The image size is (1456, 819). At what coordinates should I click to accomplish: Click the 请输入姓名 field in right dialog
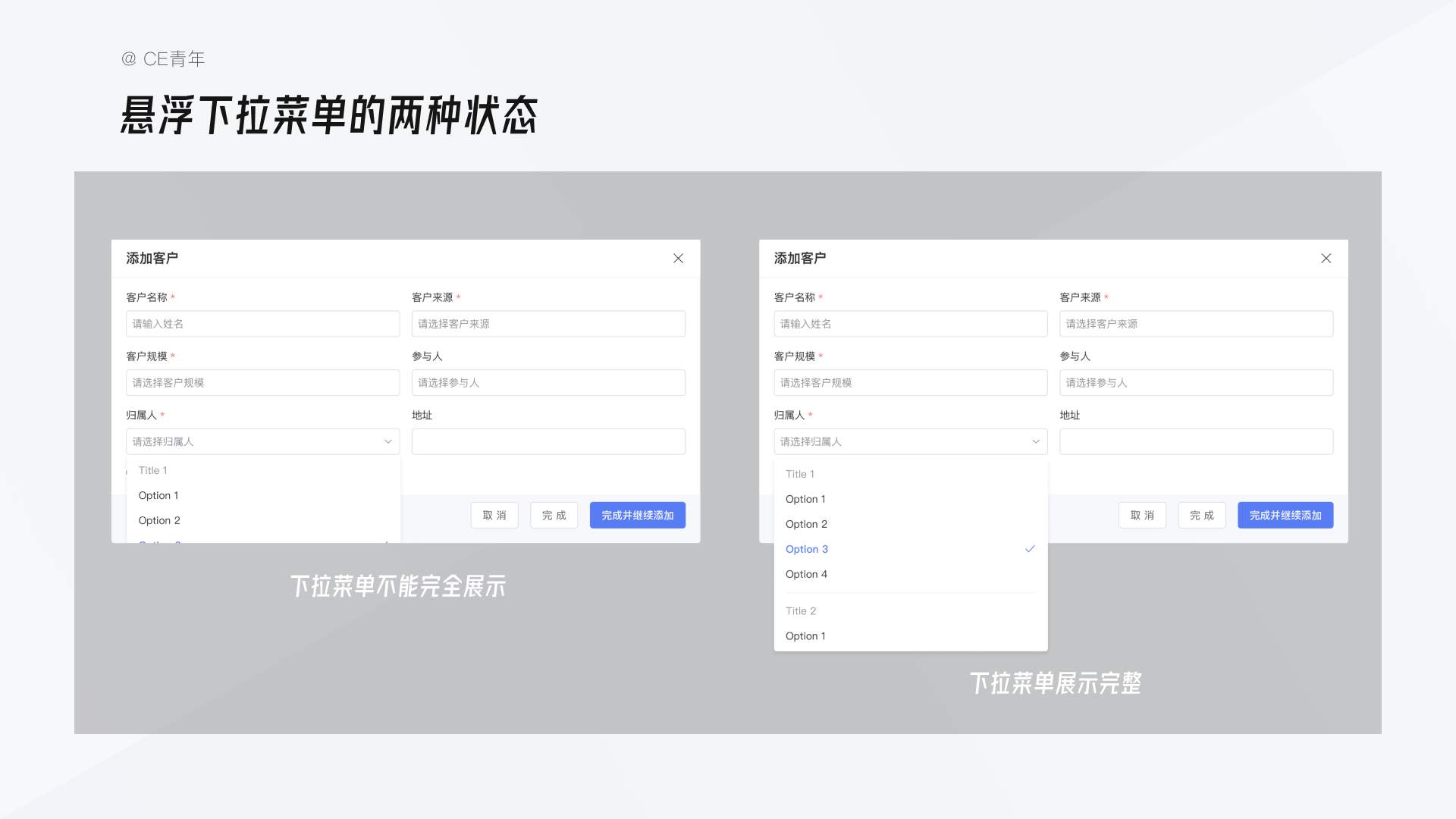[910, 324]
